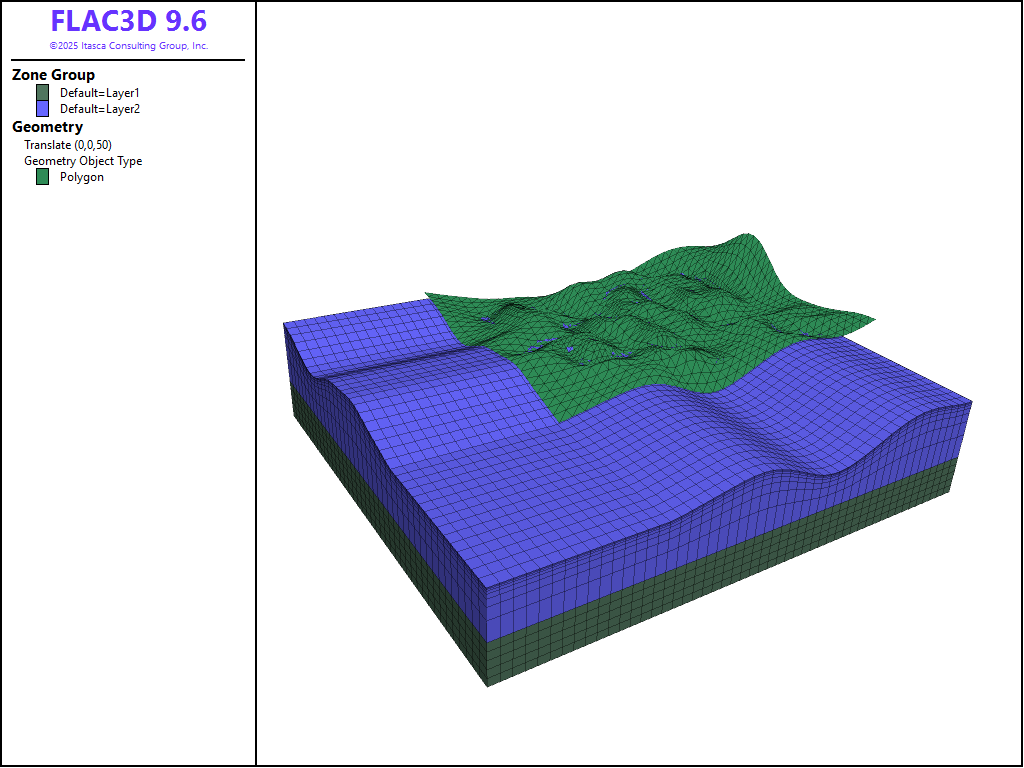Select the Default=Layer2 legend label

[x=99, y=109]
